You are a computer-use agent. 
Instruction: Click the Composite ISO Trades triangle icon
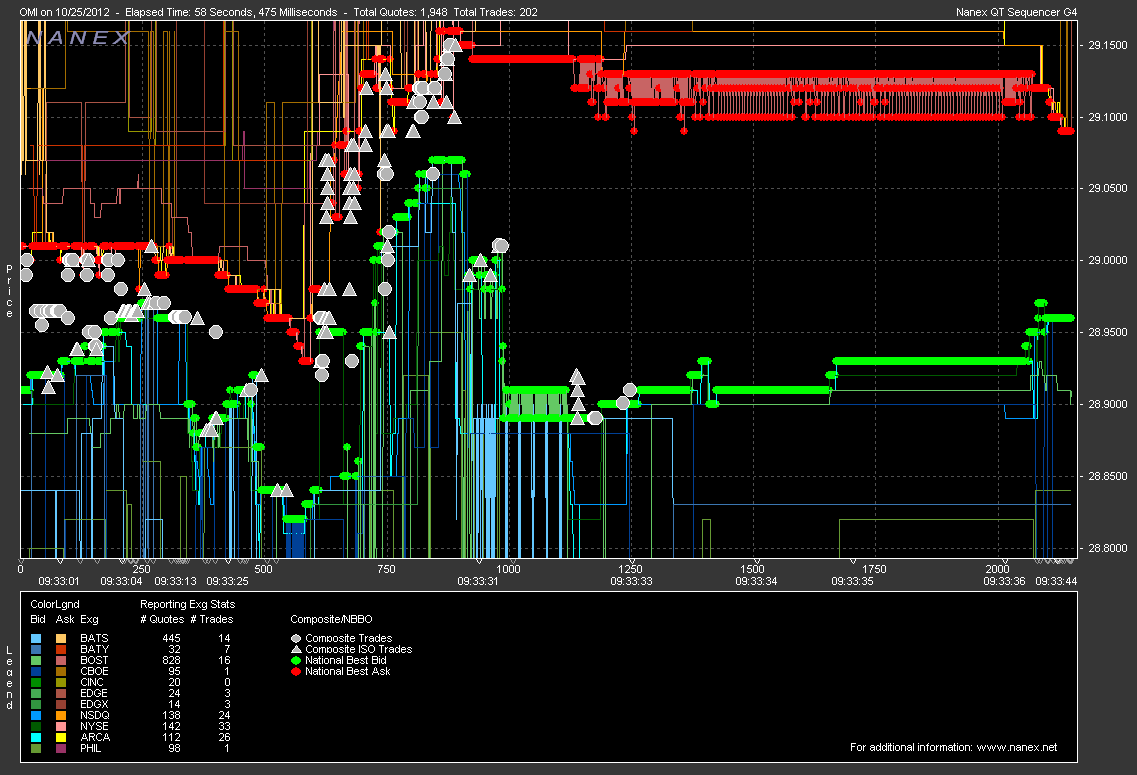click(x=296, y=649)
